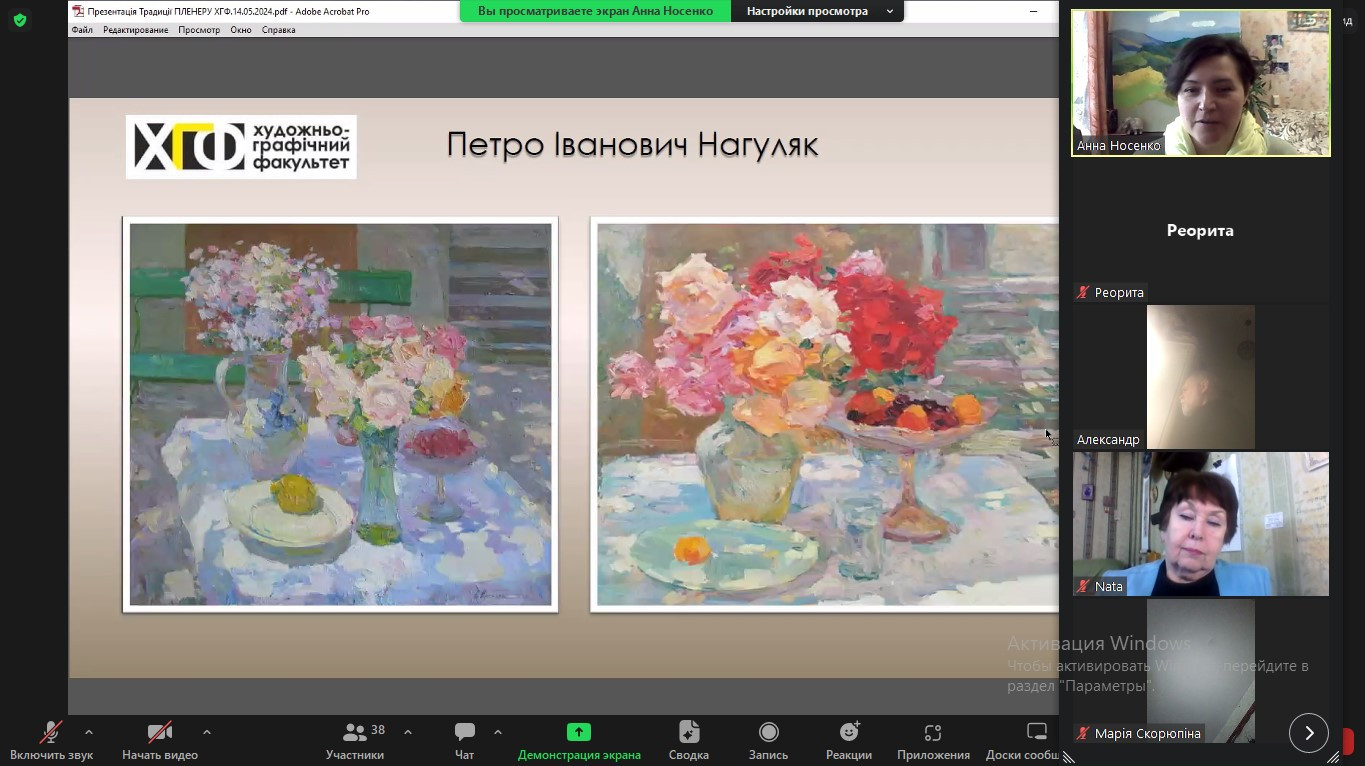
Task: Open the Сводка AI summary icon
Action: (x=688, y=732)
